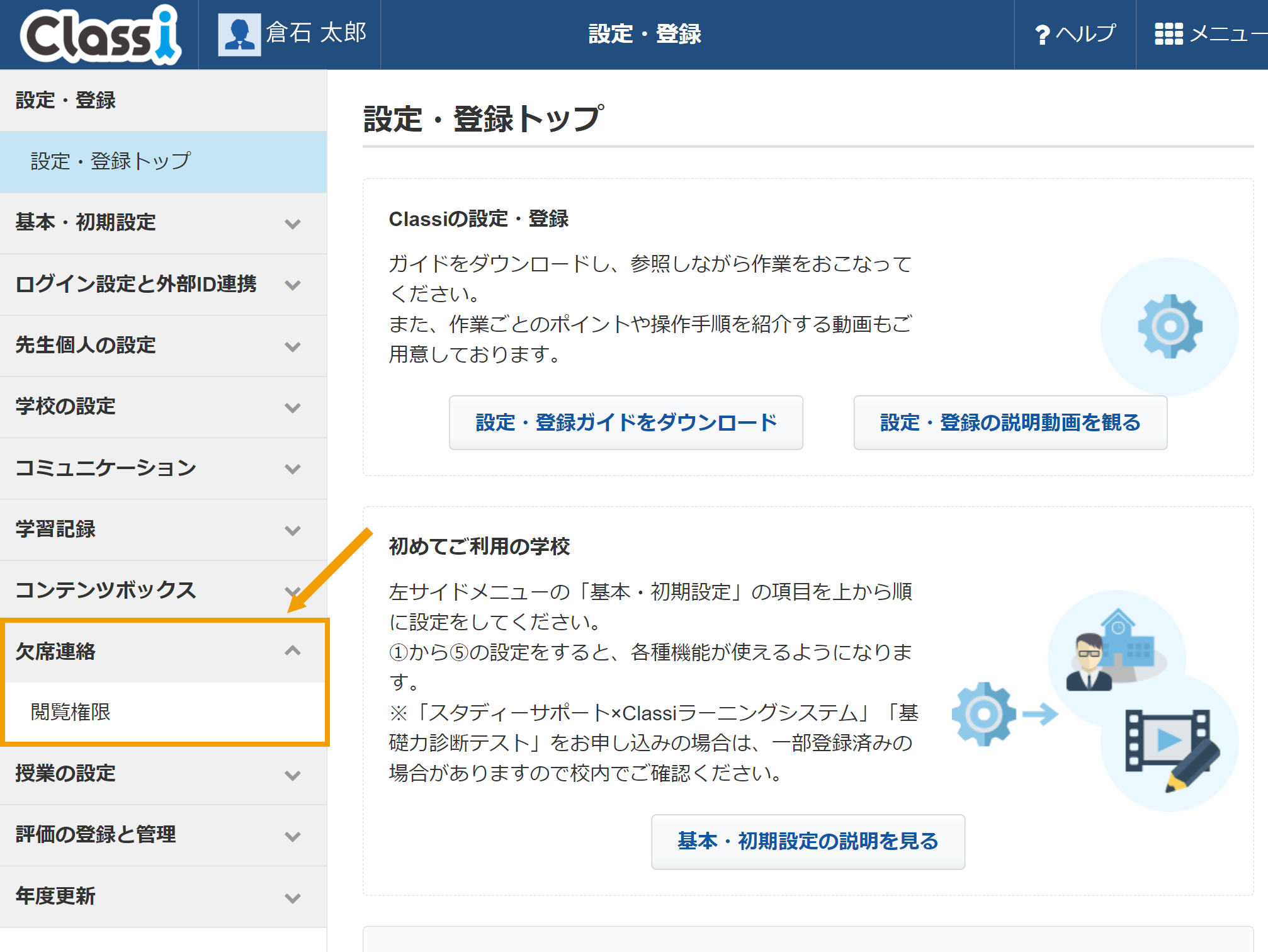The width and height of the screenshot is (1268, 952).
Task: Click the 設定・登録トップ page heading
Action: pyautogui.click(x=484, y=118)
